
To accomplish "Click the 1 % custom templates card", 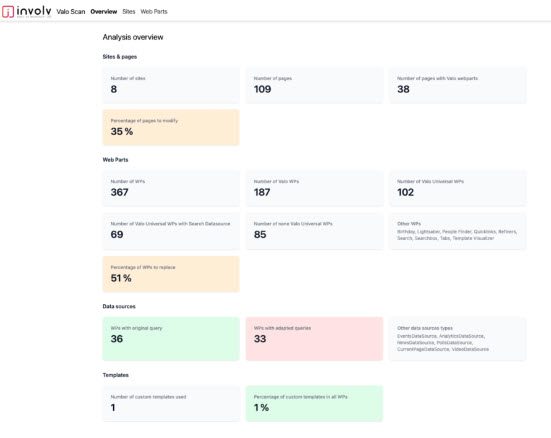I will coord(315,404).
